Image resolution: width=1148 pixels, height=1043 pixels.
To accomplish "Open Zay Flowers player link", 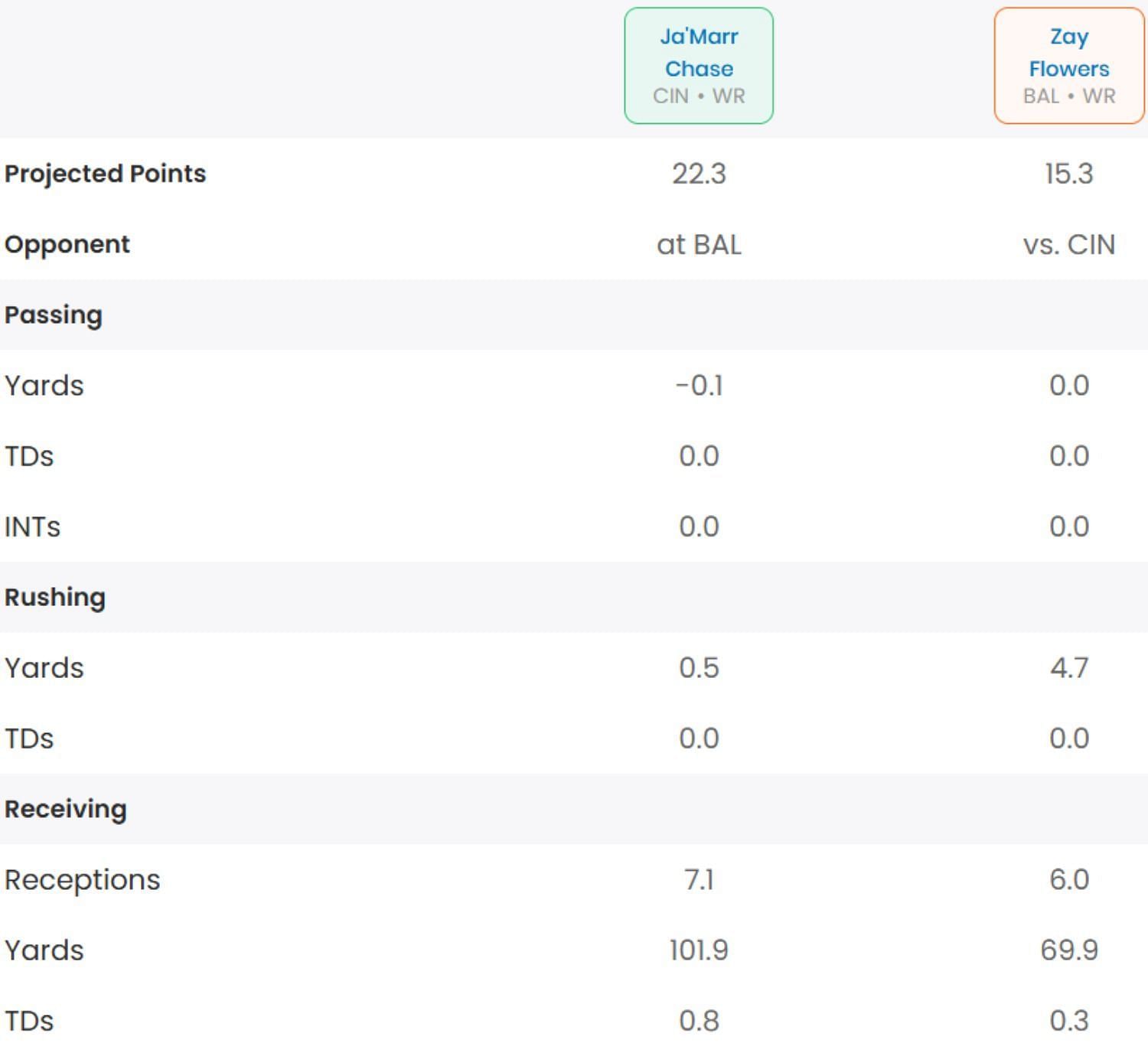I will coord(1068,52).
